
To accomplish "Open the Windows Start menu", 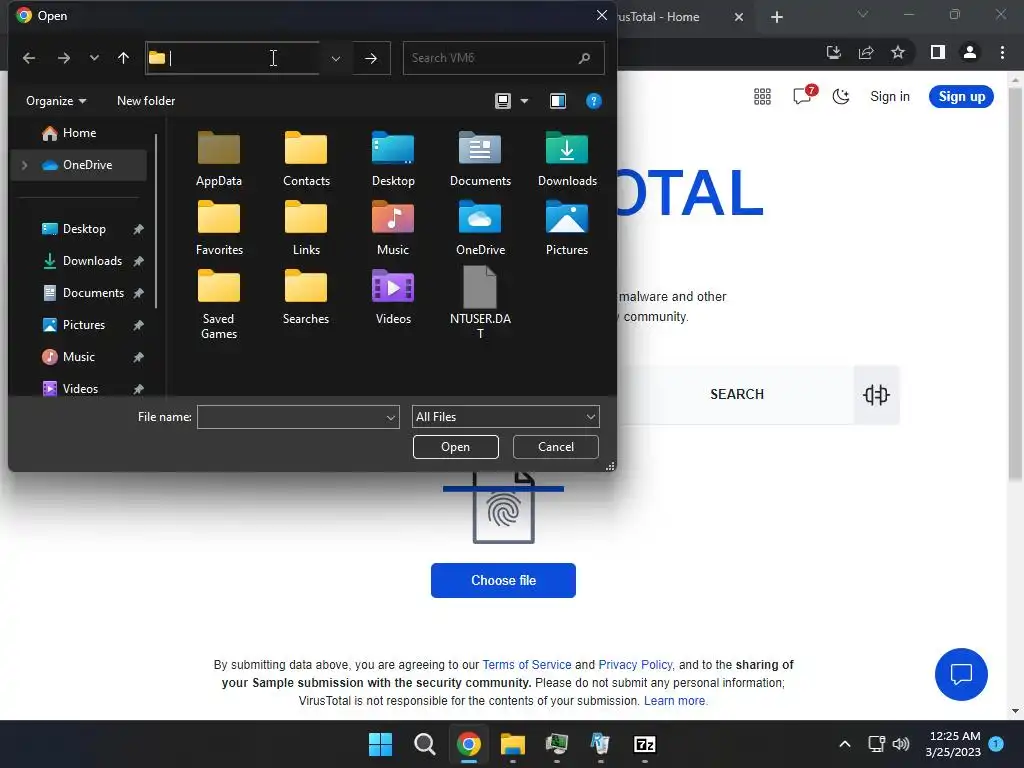I will coord(380,744).
